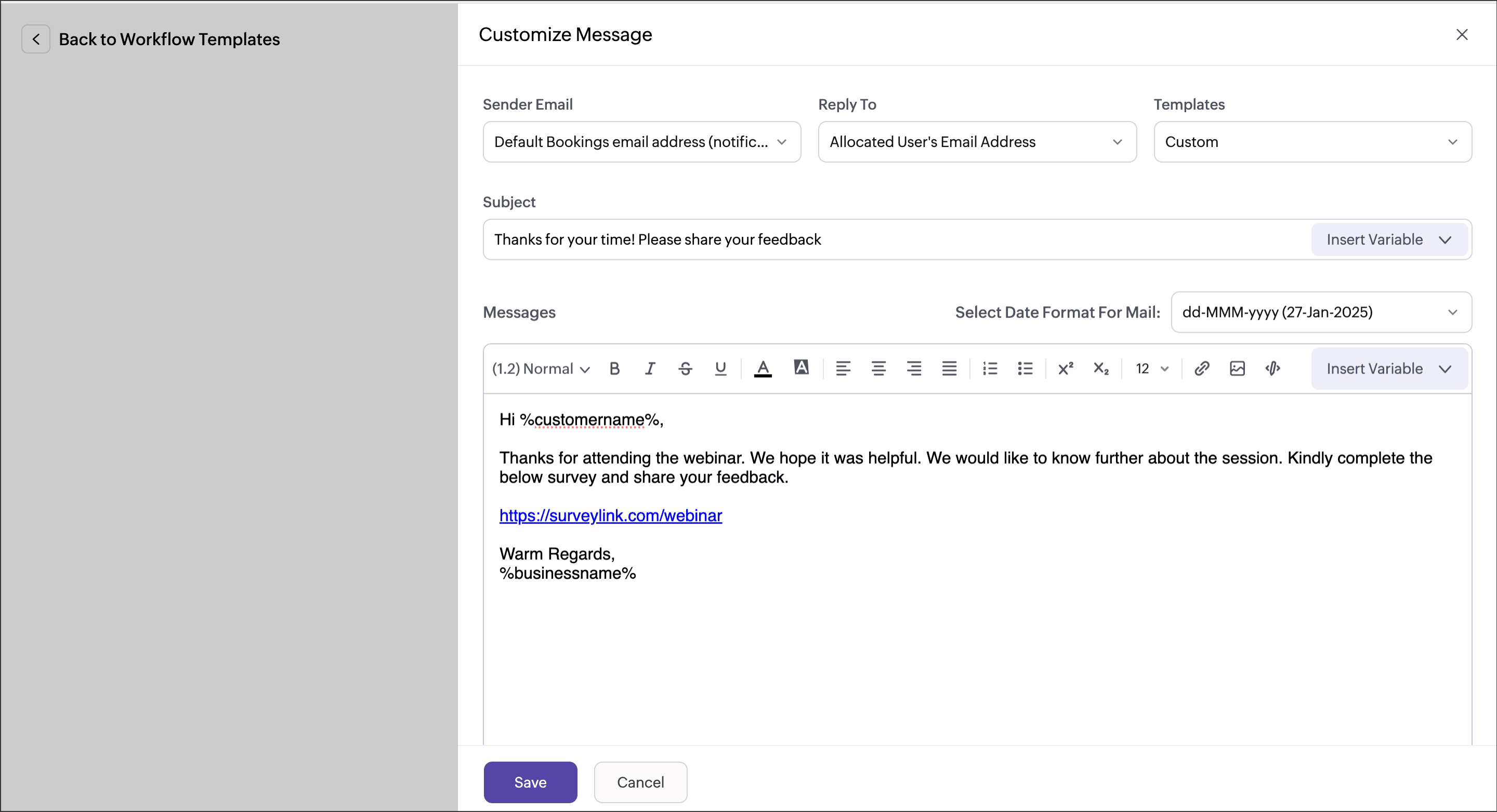
Task: Click the Save button
Action: (x=530, y=782)
